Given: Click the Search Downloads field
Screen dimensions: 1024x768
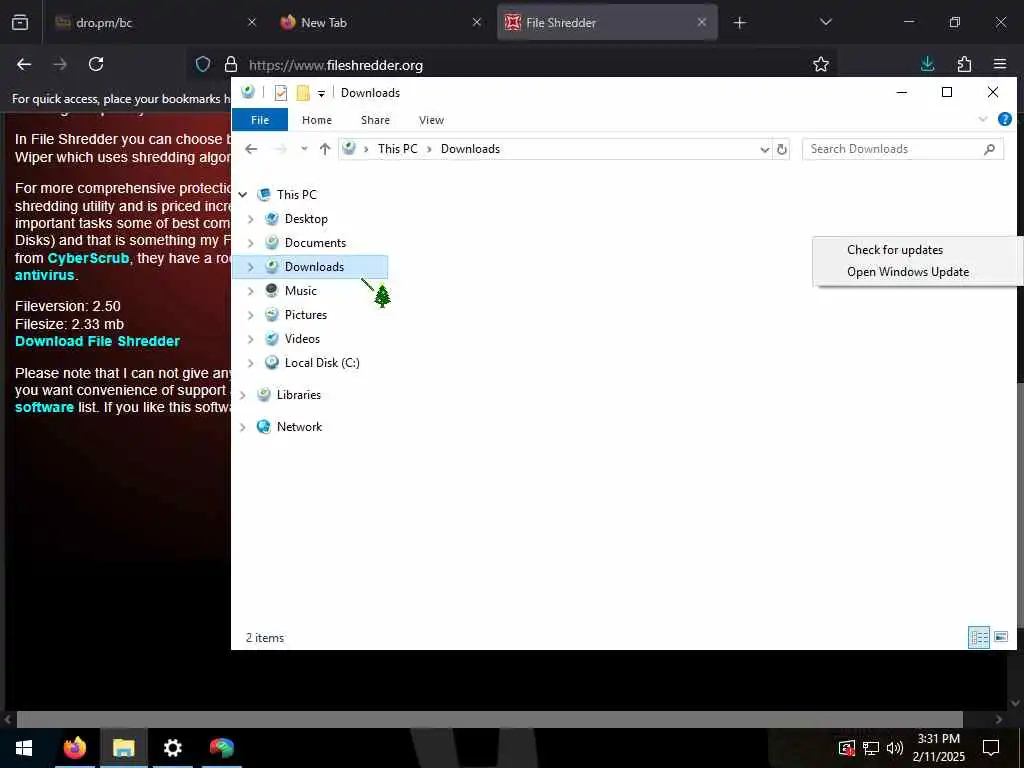Looking at the screenshot, I should tap(903, 149).
